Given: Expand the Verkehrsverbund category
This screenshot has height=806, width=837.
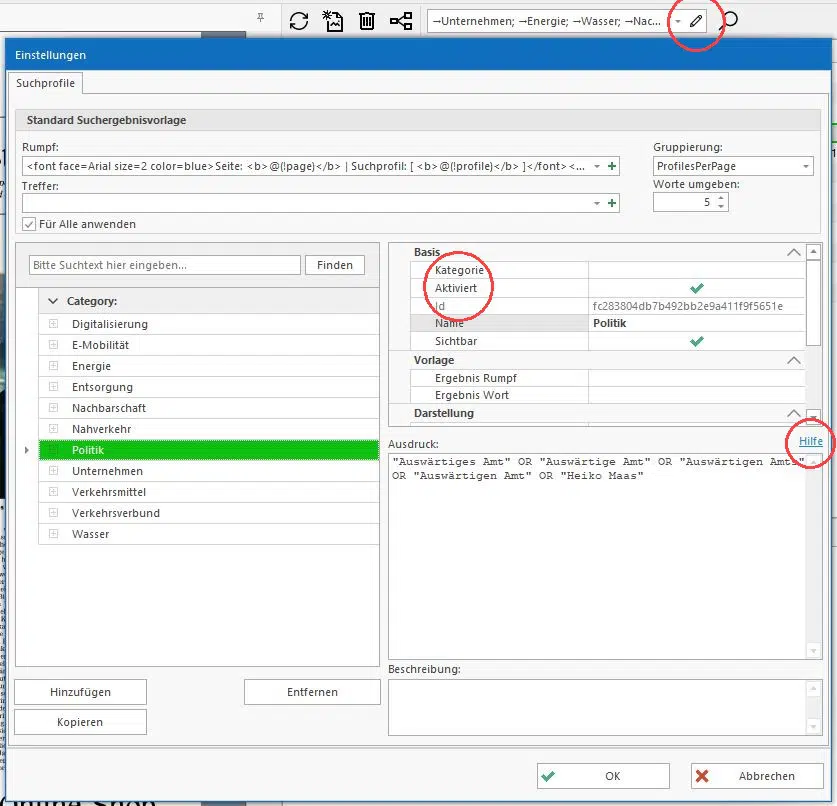Looking at the screenshot, I should pos(53,512).
